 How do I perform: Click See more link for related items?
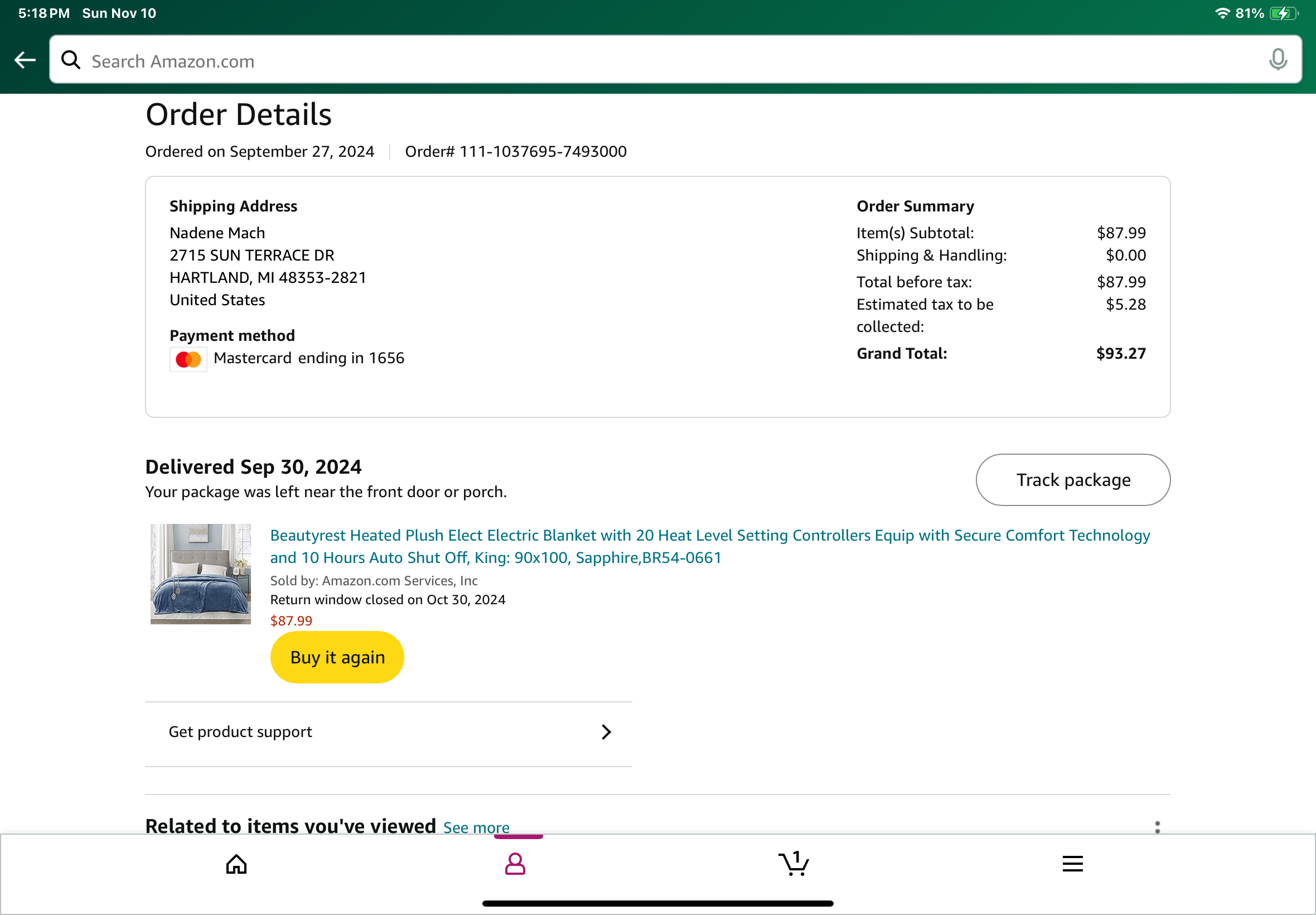click(476, 827)
